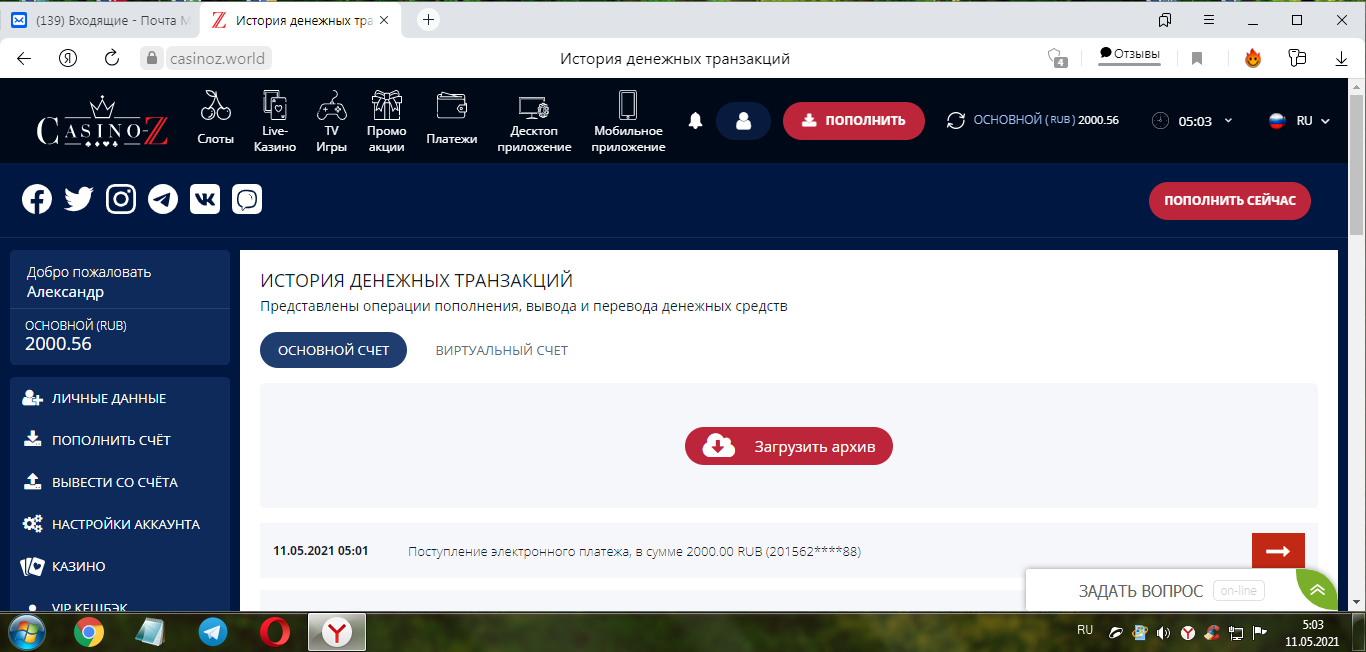1366x652 pixels.
Task: Click the red arrow on transaction row
Action: point(1277,551)
